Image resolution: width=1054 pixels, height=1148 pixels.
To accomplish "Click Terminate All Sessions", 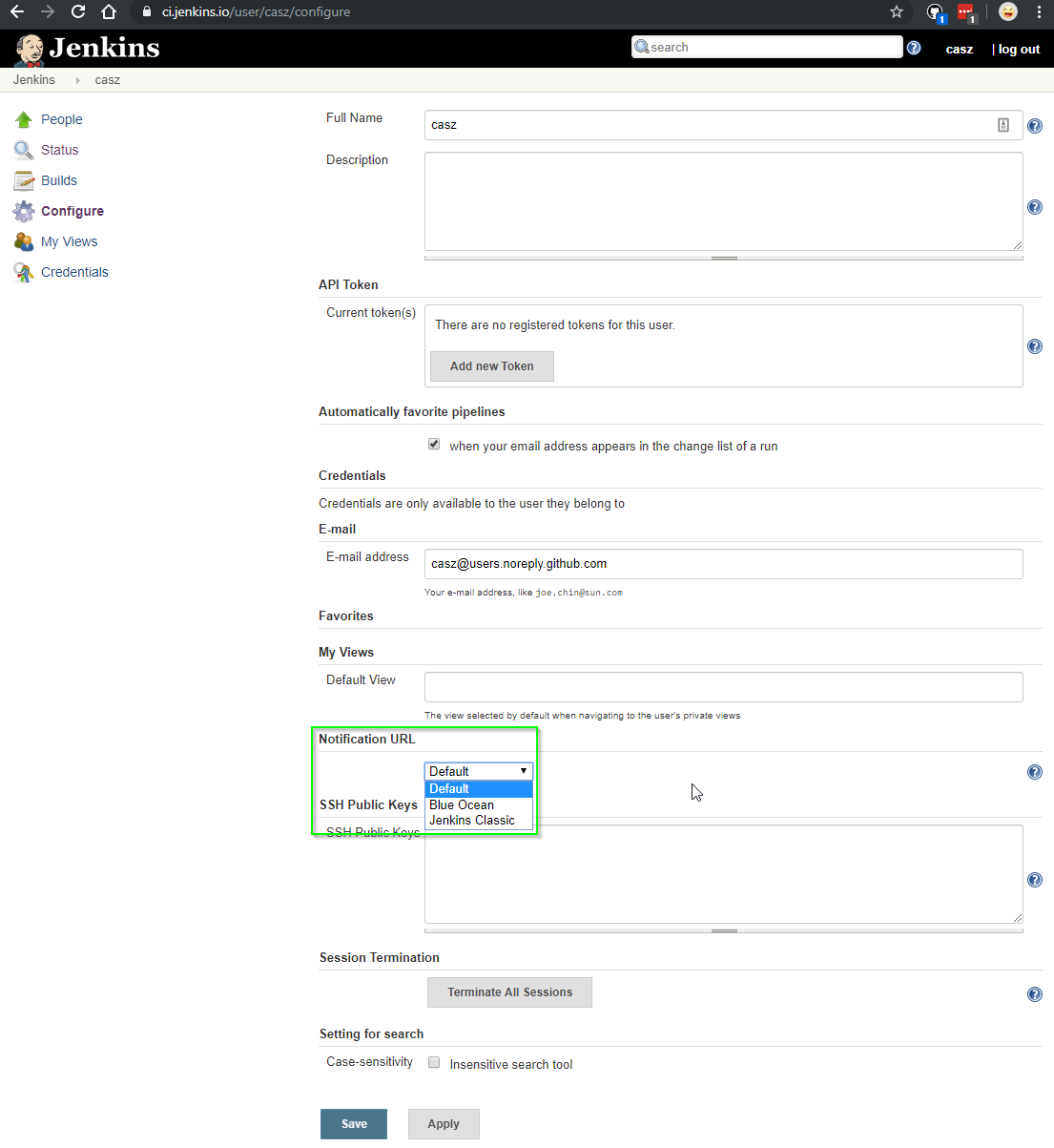I will tap(509, 992).
